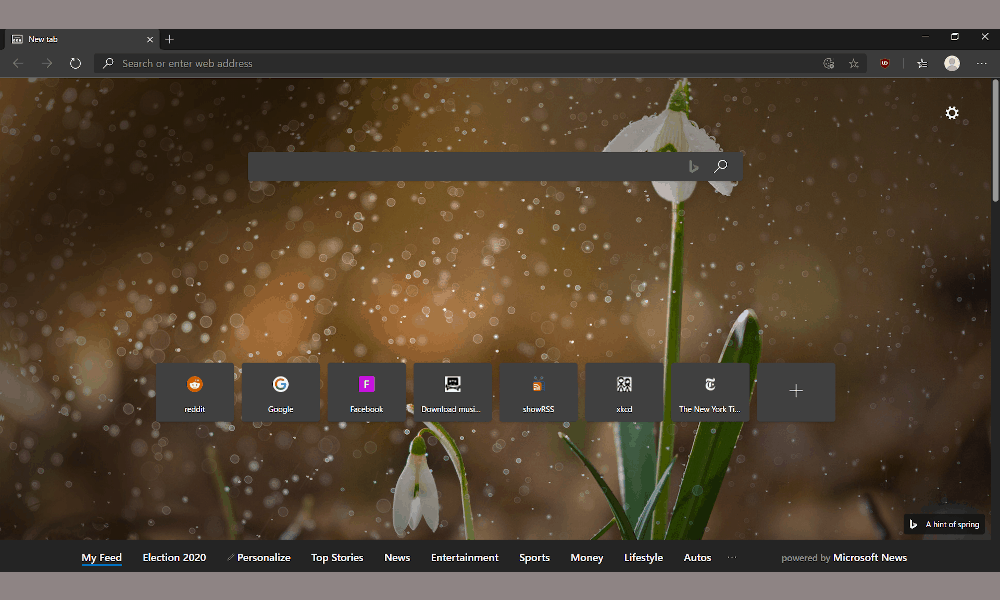This screenshot has height=600, width=1000.
Task: Click the powered by Microsoft News link
Action: 844,557
